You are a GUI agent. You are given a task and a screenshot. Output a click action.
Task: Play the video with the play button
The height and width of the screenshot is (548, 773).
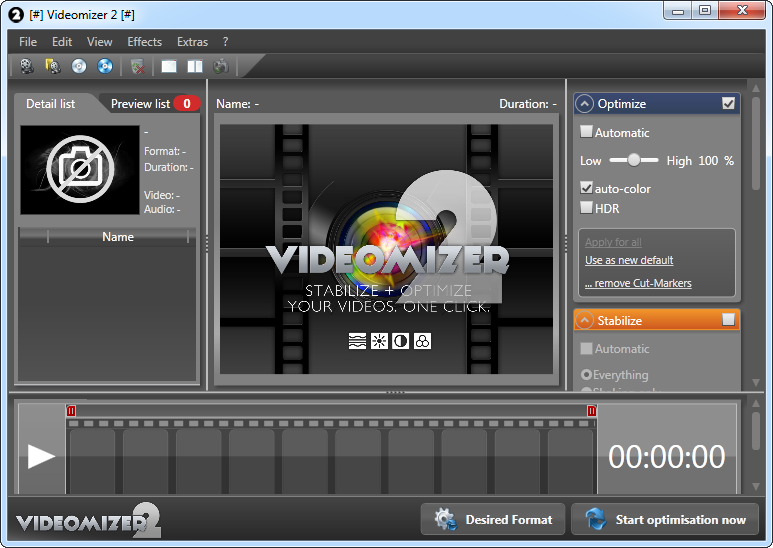41,456
